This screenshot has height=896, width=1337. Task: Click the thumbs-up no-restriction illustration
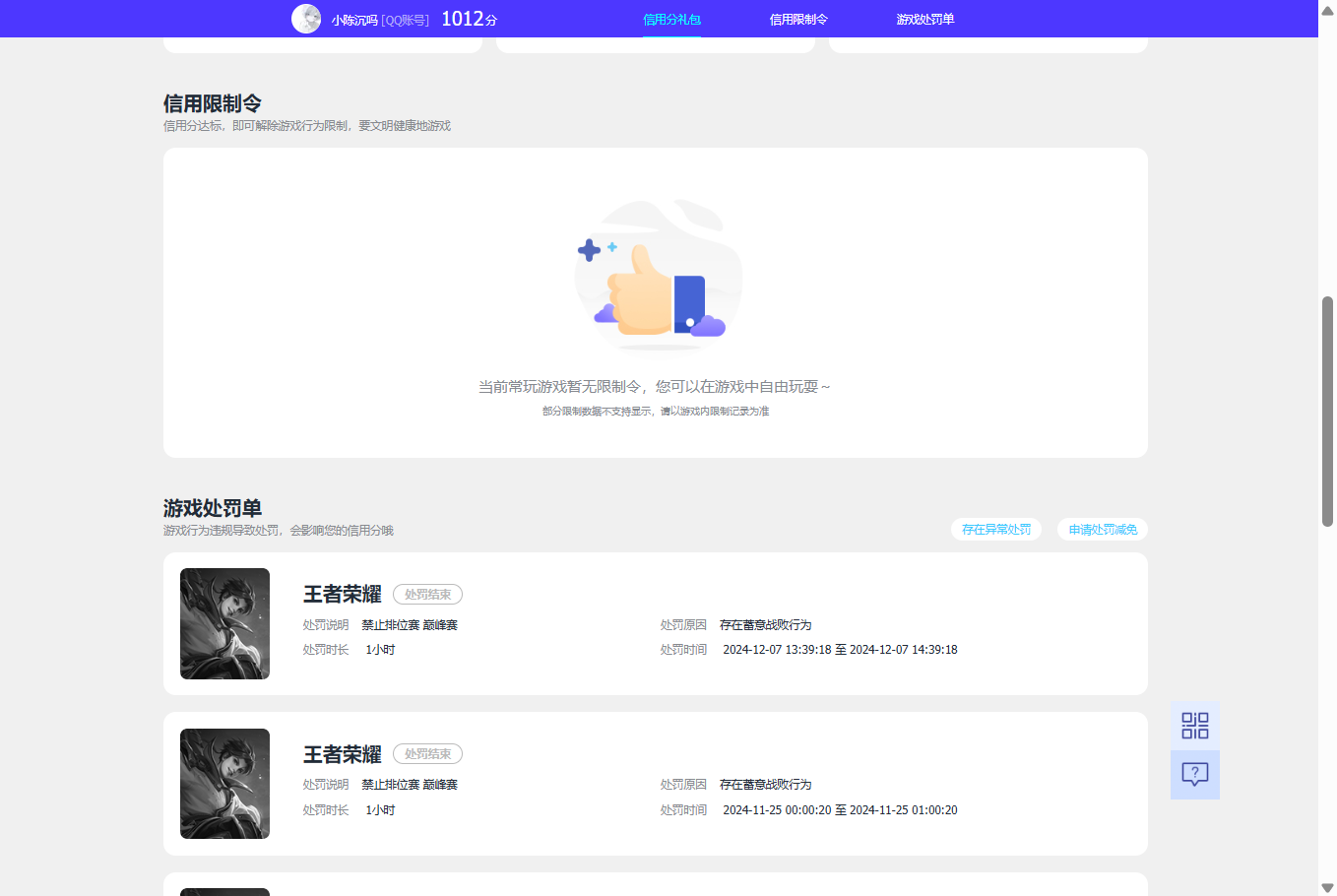pyautogui.click(x=658, y=279)
